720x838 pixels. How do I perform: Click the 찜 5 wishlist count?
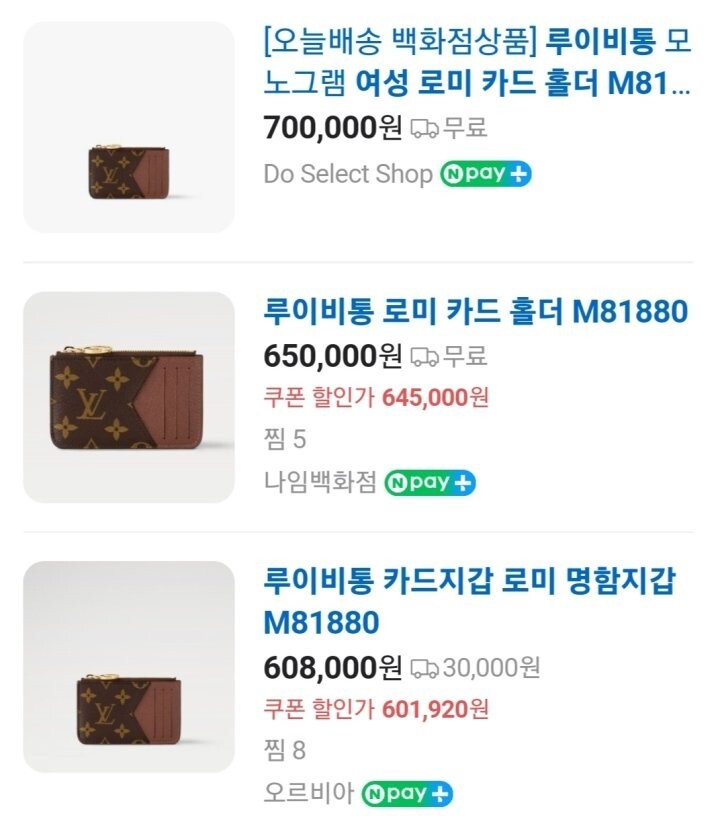coord(285,439)
